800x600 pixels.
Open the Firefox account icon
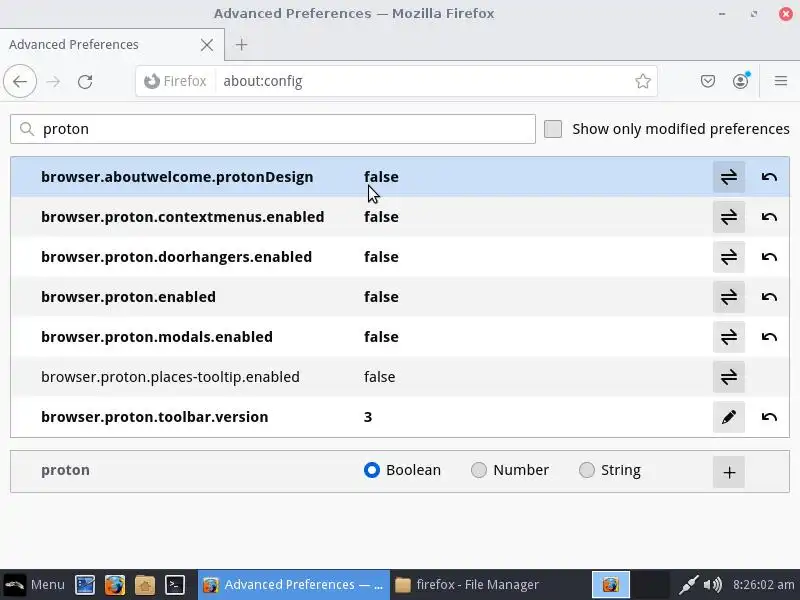tap(741, 81)
